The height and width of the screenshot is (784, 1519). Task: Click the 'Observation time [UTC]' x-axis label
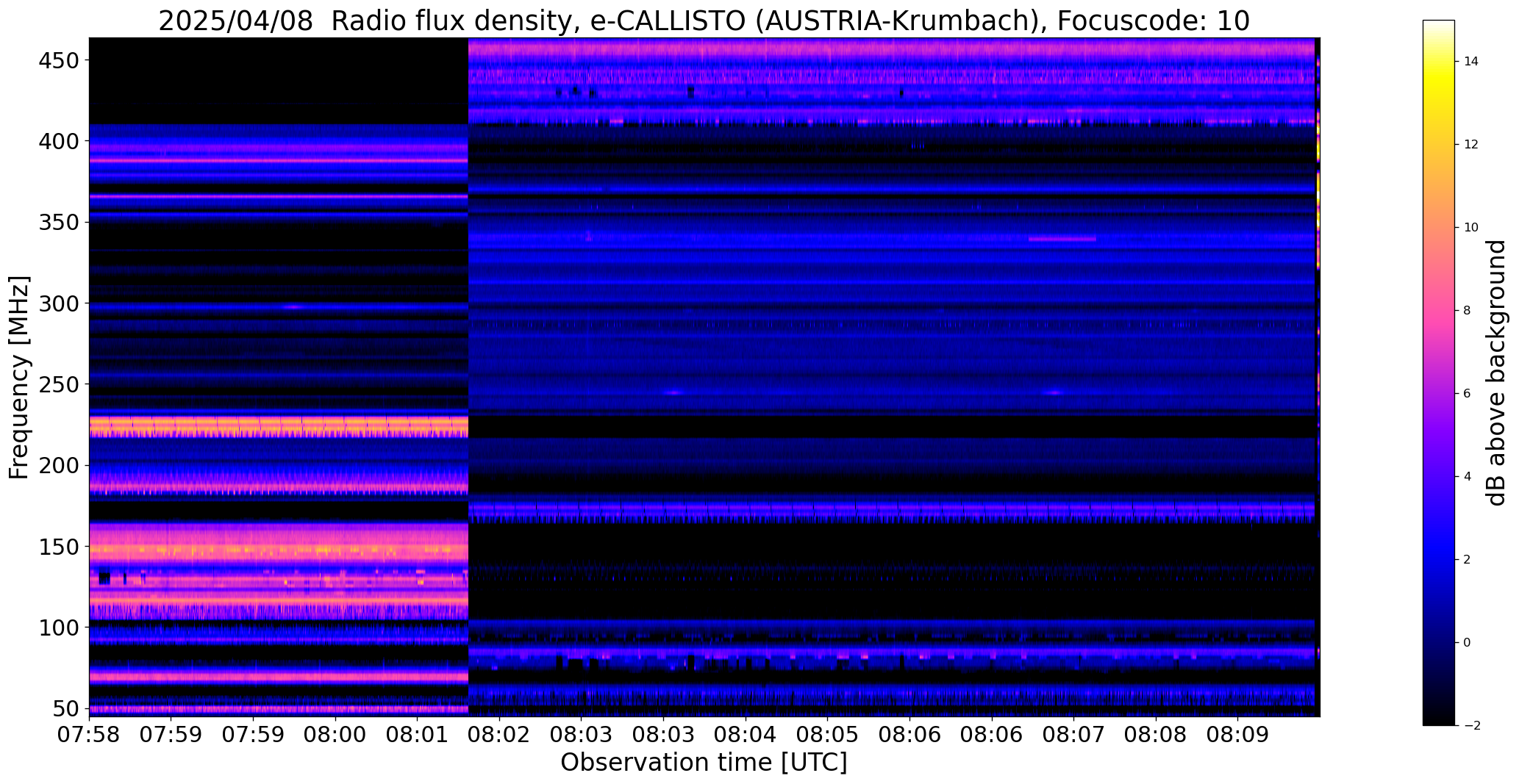[704, 763]
